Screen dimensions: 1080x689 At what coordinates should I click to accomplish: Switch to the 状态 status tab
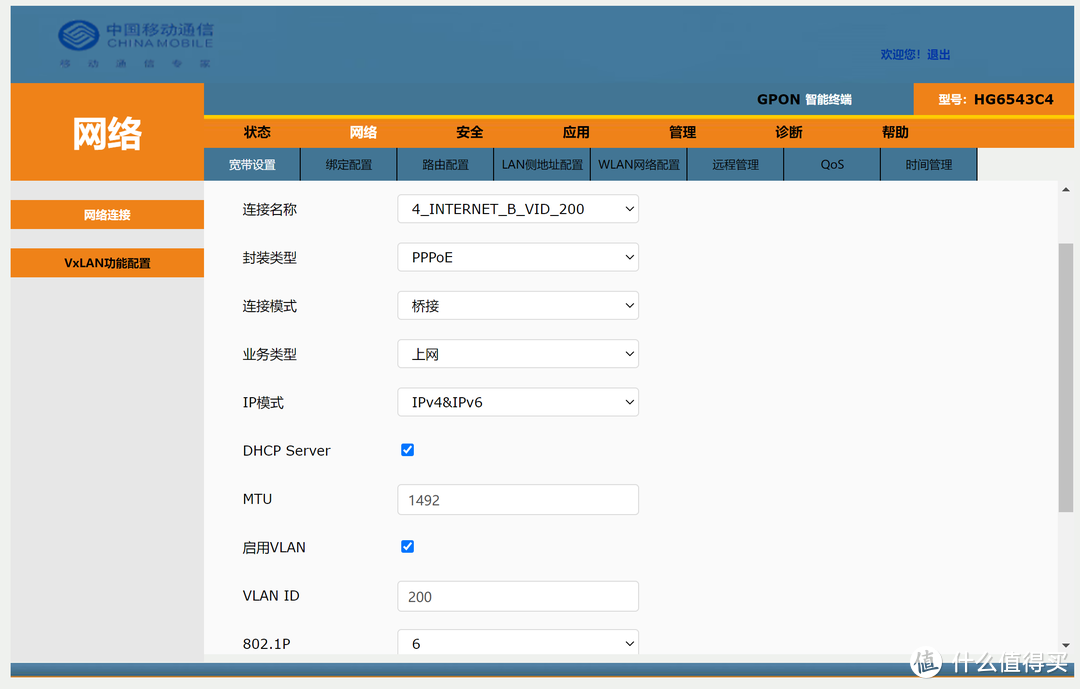coord(256,131)
